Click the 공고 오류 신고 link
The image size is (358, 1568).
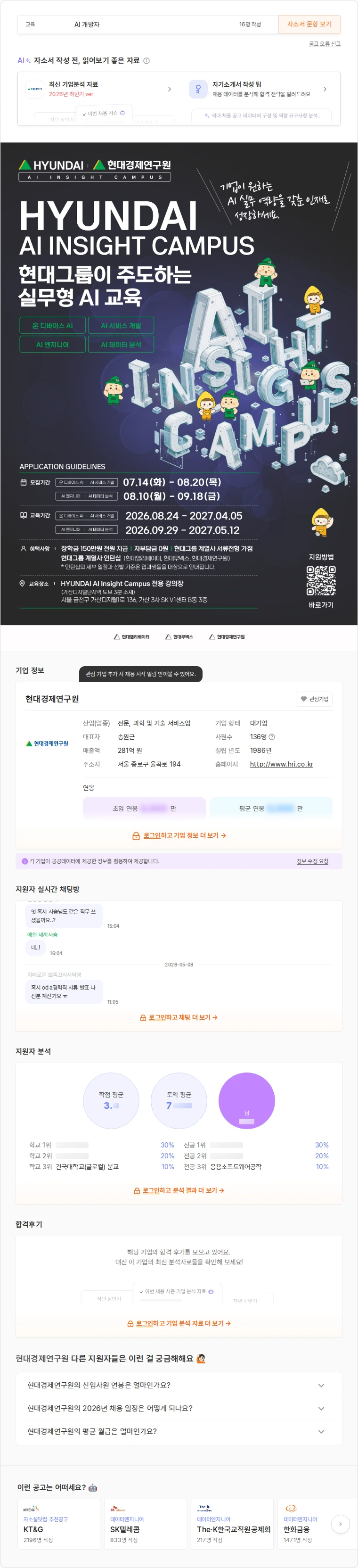[325, 44]
